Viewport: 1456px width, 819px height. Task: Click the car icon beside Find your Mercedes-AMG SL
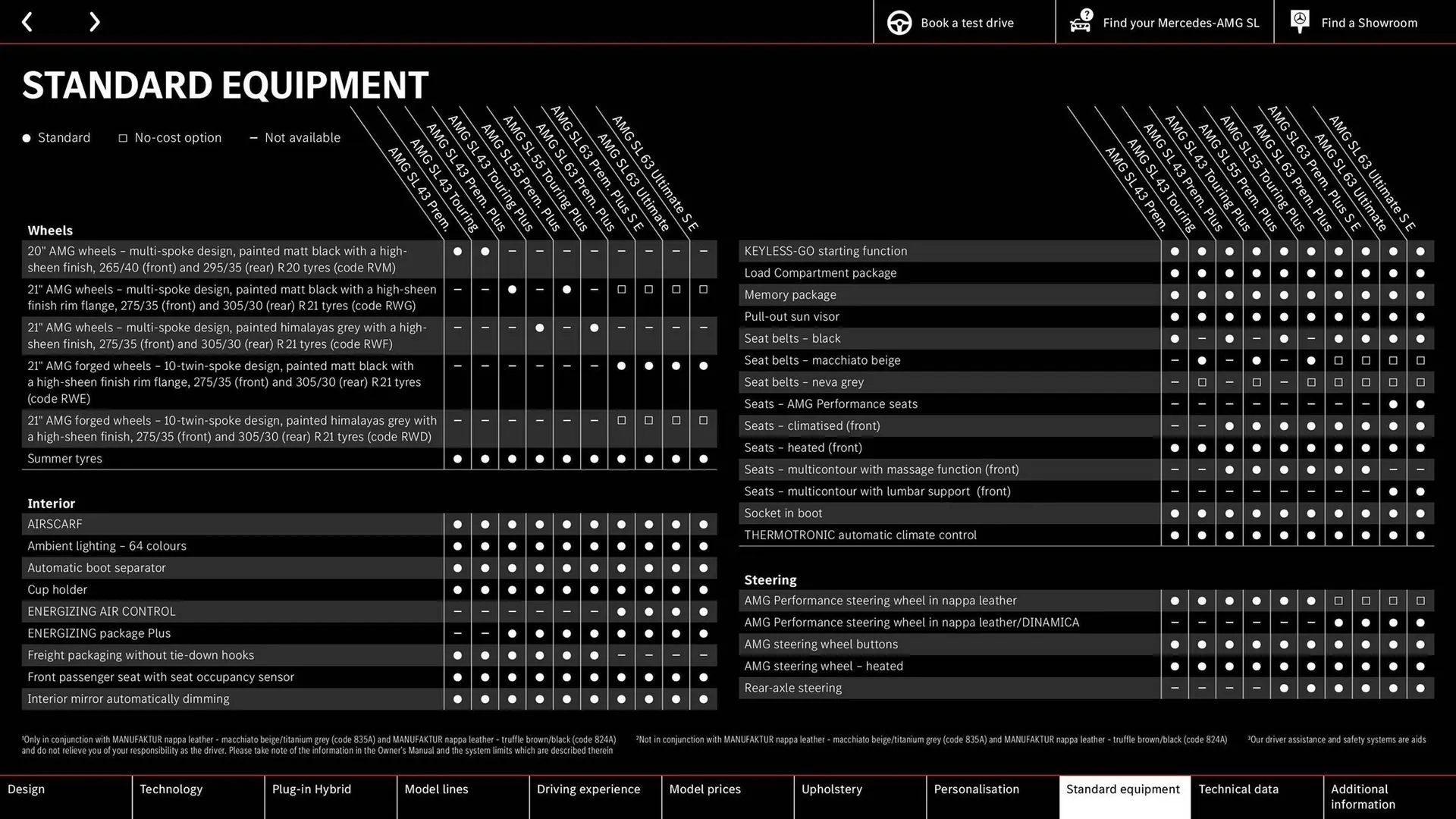point(1080,22)
